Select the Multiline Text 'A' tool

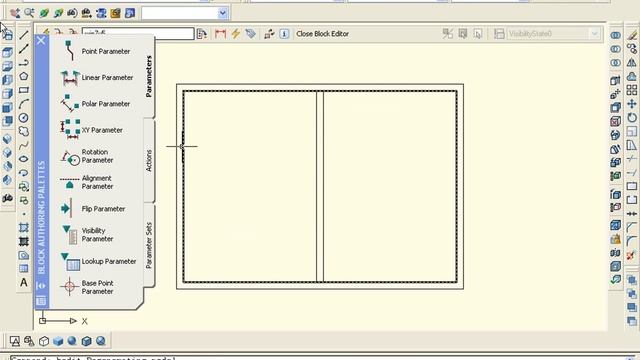(x=24, y=282)
